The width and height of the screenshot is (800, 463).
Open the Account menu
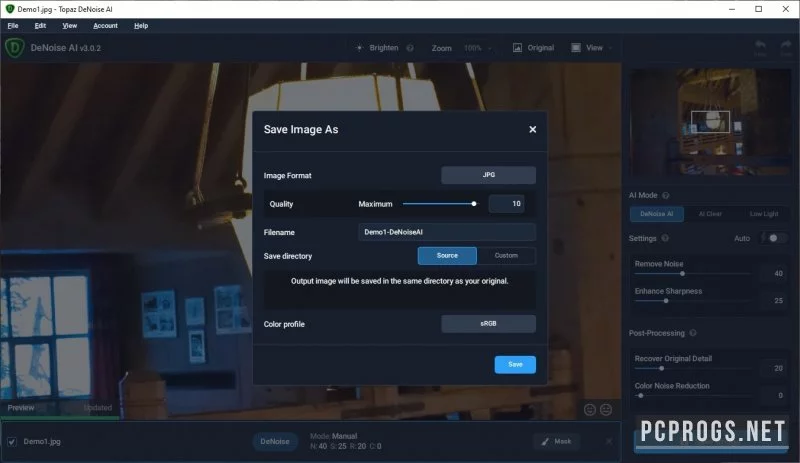point(105,26)
